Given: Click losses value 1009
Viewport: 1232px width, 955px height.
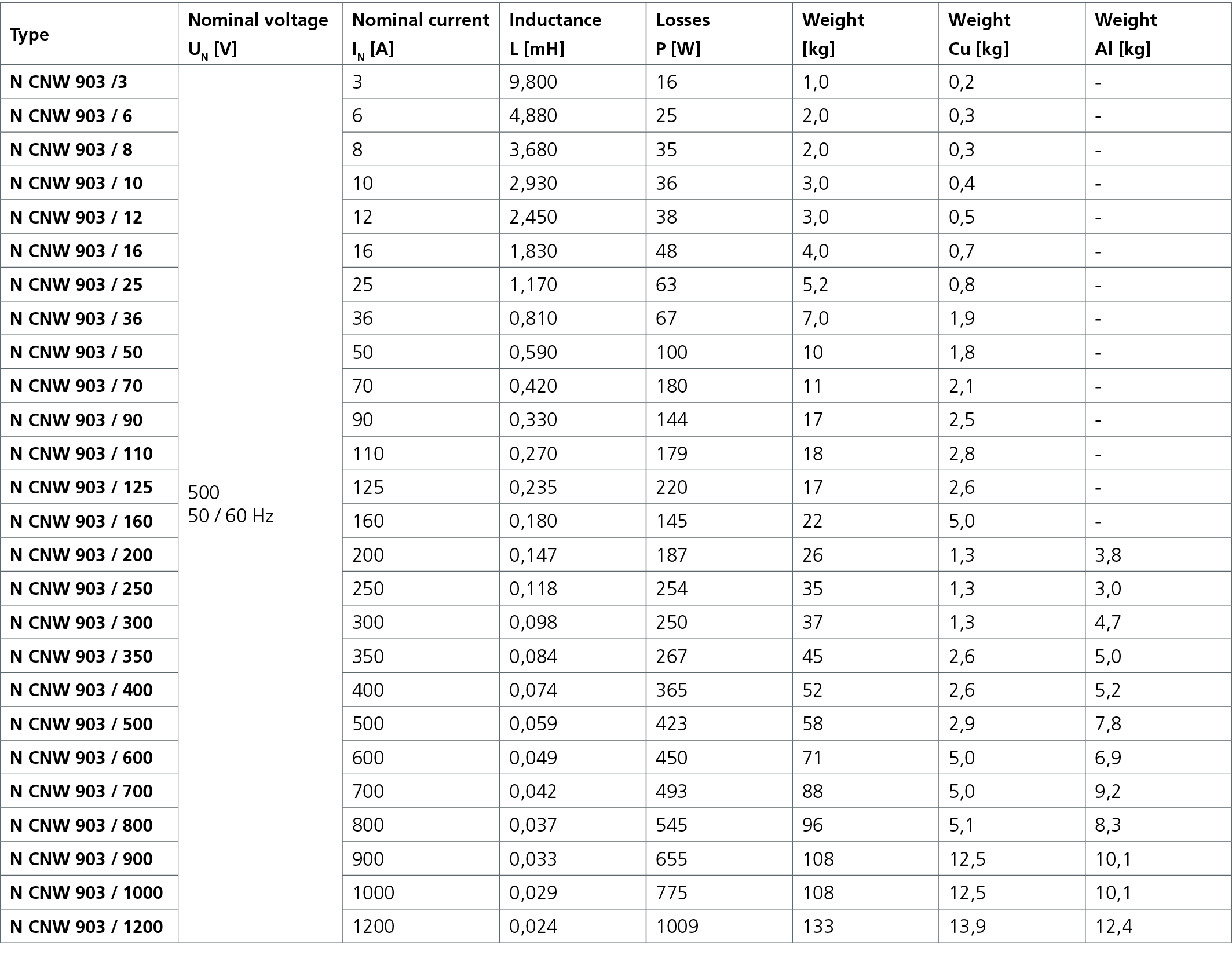Looking at the screenshot, I should tap(677, 927).
